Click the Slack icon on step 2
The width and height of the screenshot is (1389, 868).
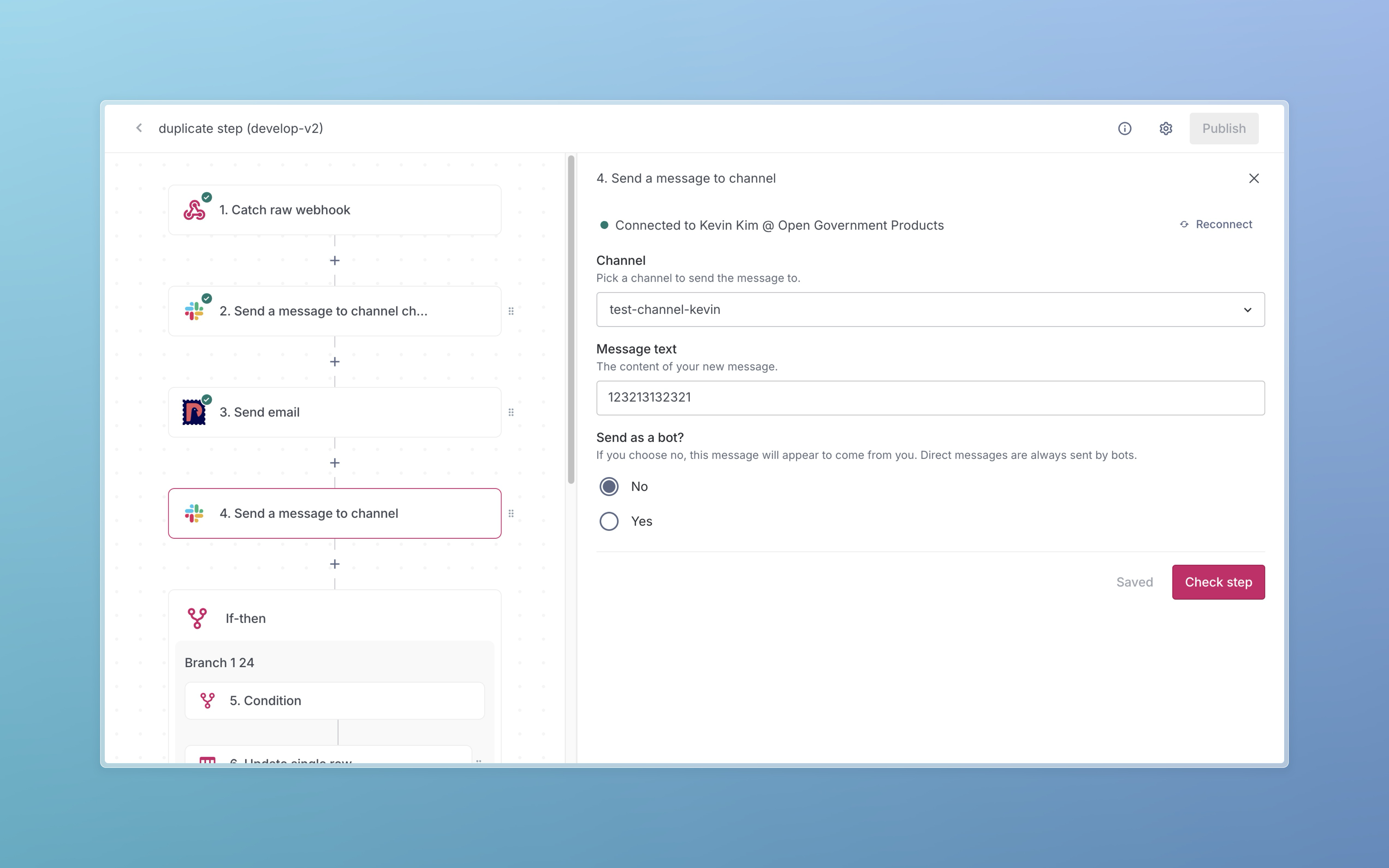coord(194,311)
